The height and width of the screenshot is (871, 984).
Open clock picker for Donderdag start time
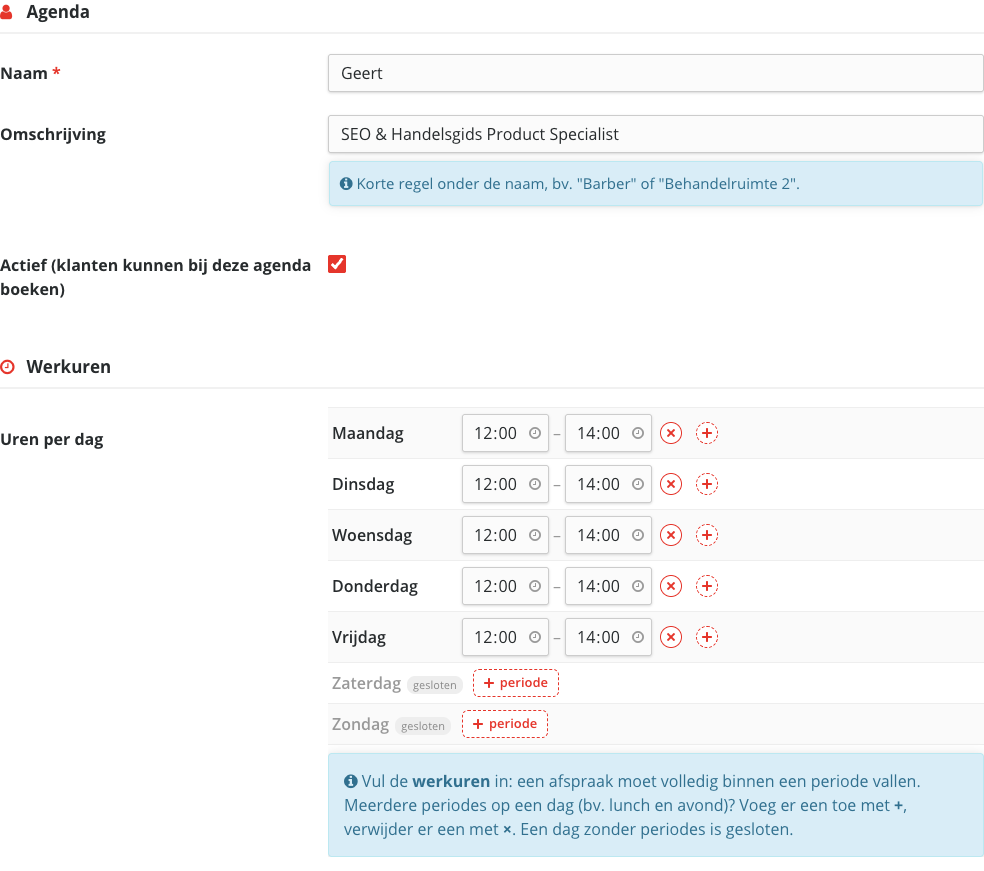(535, 586)
